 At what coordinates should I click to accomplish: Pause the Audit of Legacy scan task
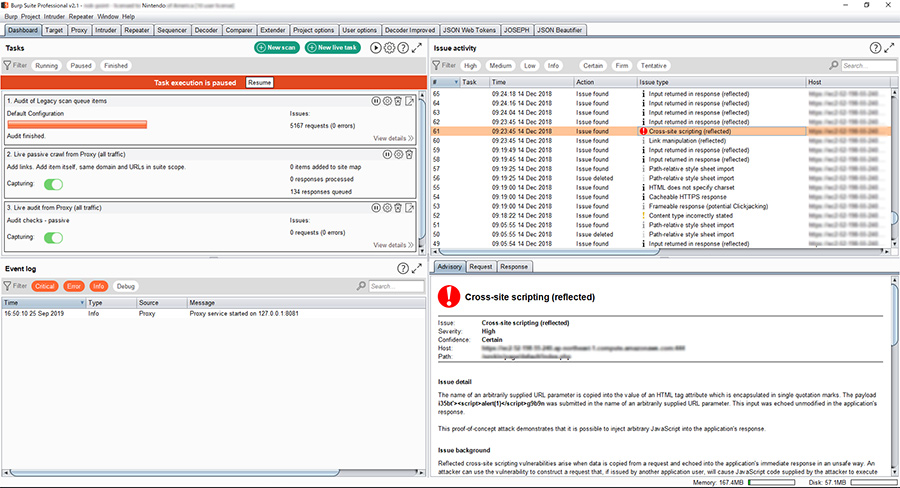(376, 101)
